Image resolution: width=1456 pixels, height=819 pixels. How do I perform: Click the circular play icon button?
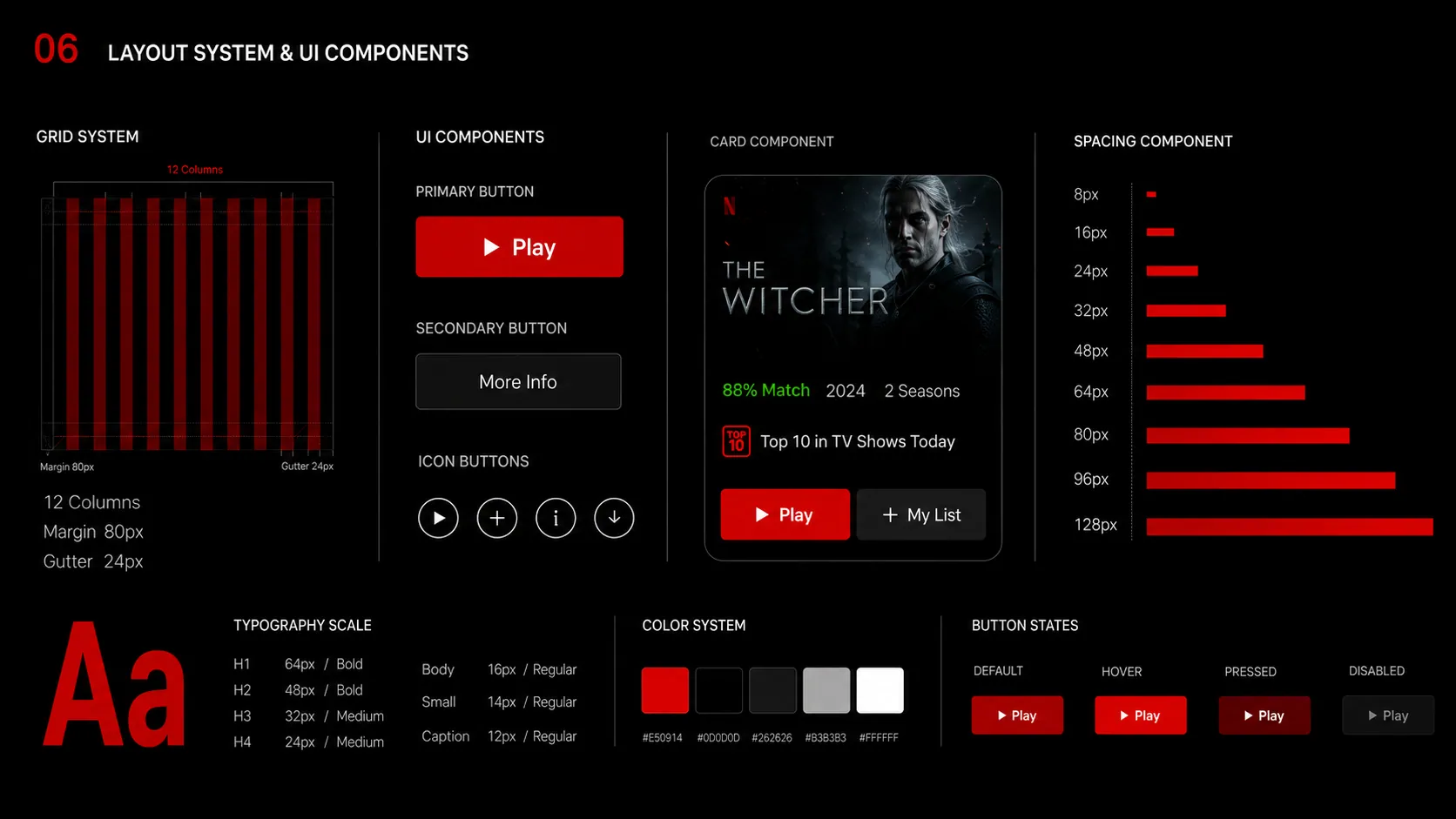(x=438, y=518)
